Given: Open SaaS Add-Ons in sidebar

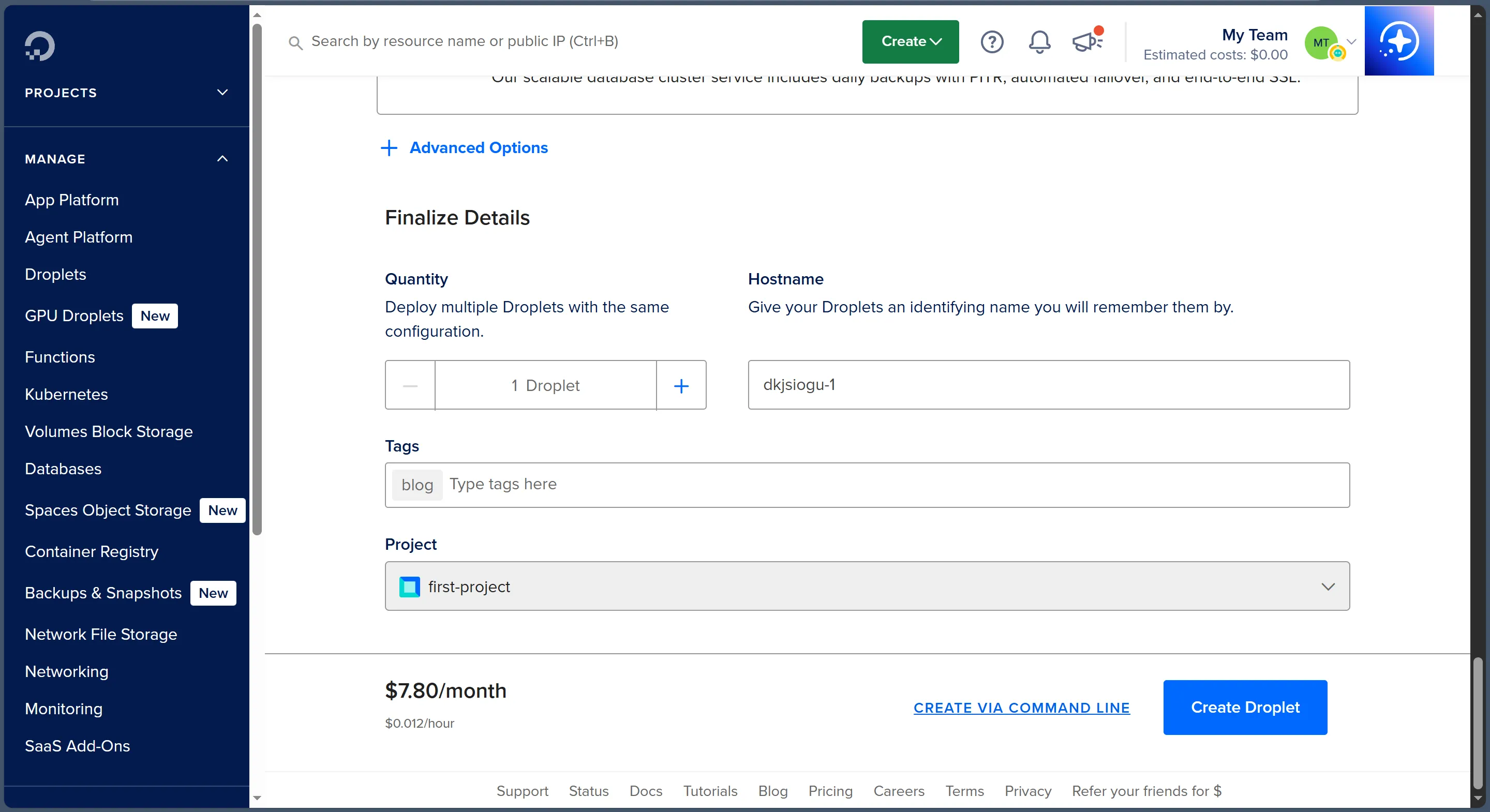Looking at the screenshot, I should (x=78, y=745).
